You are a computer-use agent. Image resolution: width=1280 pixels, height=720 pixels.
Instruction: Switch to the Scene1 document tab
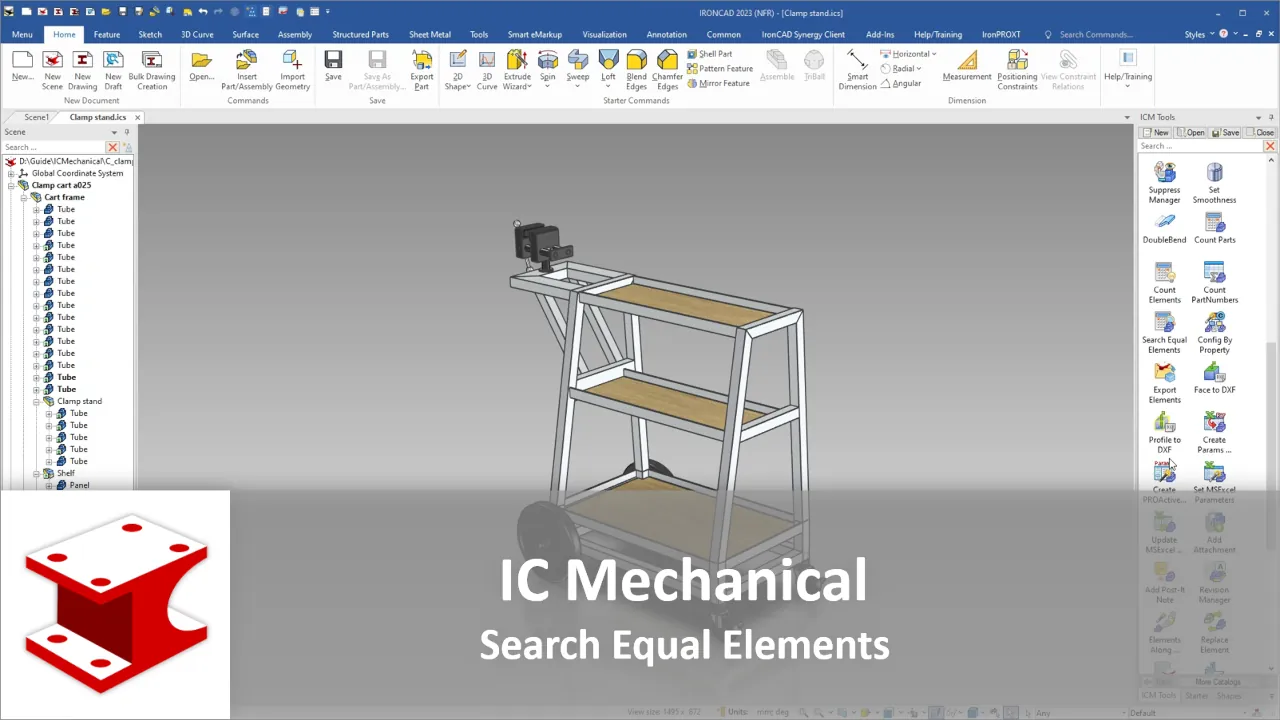(36, 117)
